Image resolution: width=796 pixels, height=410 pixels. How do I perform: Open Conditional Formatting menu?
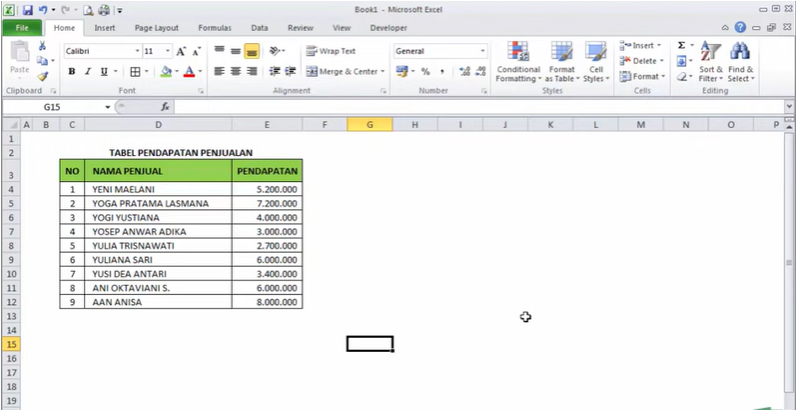[518, 62]
